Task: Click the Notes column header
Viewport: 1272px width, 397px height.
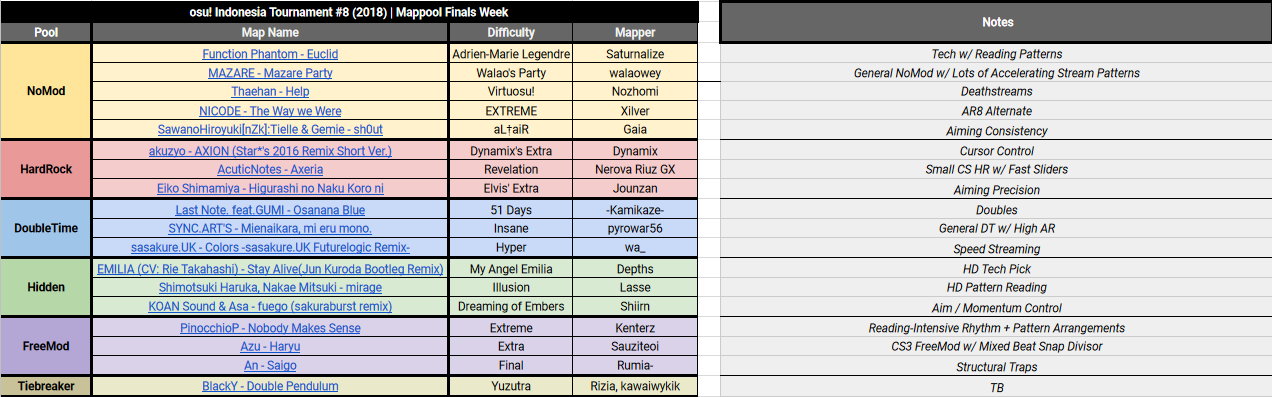Action: pos(996,22)
